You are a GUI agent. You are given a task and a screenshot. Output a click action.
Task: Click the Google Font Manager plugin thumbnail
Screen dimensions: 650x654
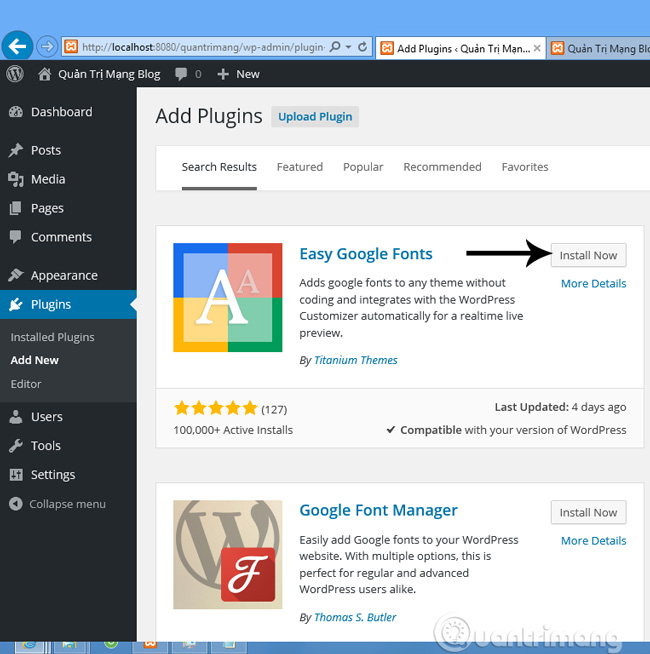pyautogui.click(x=227, y=554)
